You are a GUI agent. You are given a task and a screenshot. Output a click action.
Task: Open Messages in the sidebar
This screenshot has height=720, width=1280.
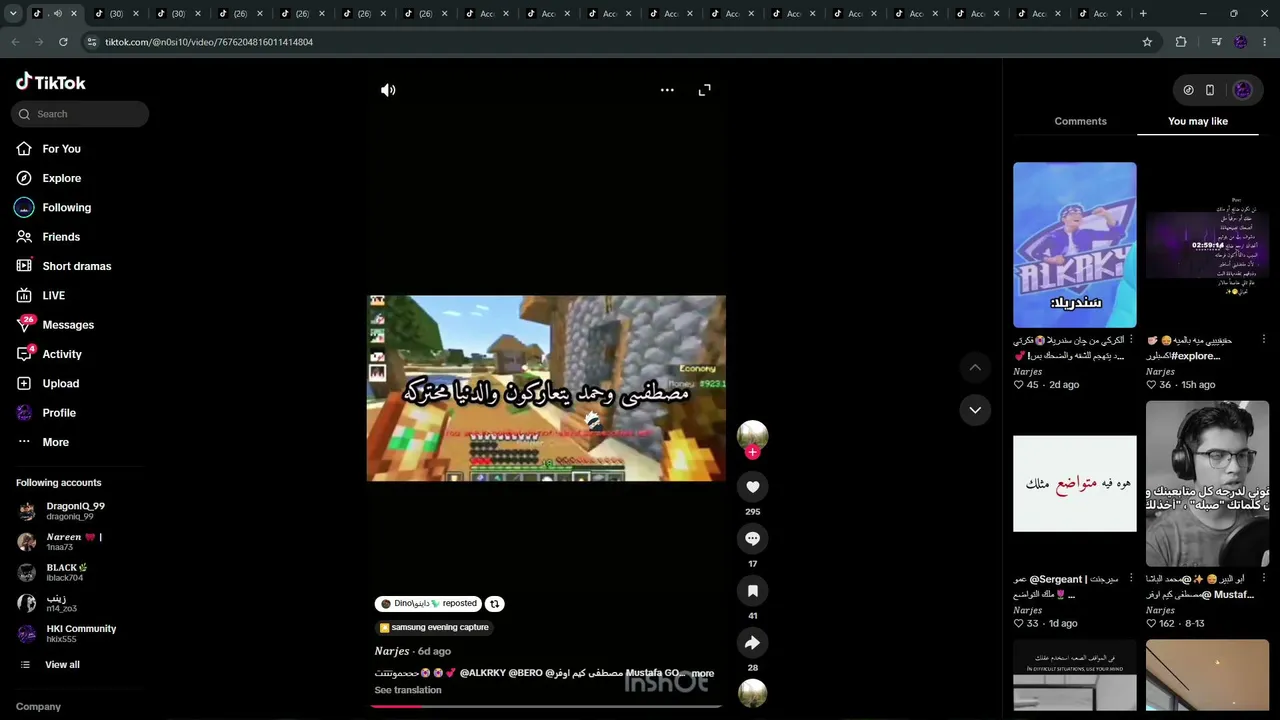tap(68, 325)
